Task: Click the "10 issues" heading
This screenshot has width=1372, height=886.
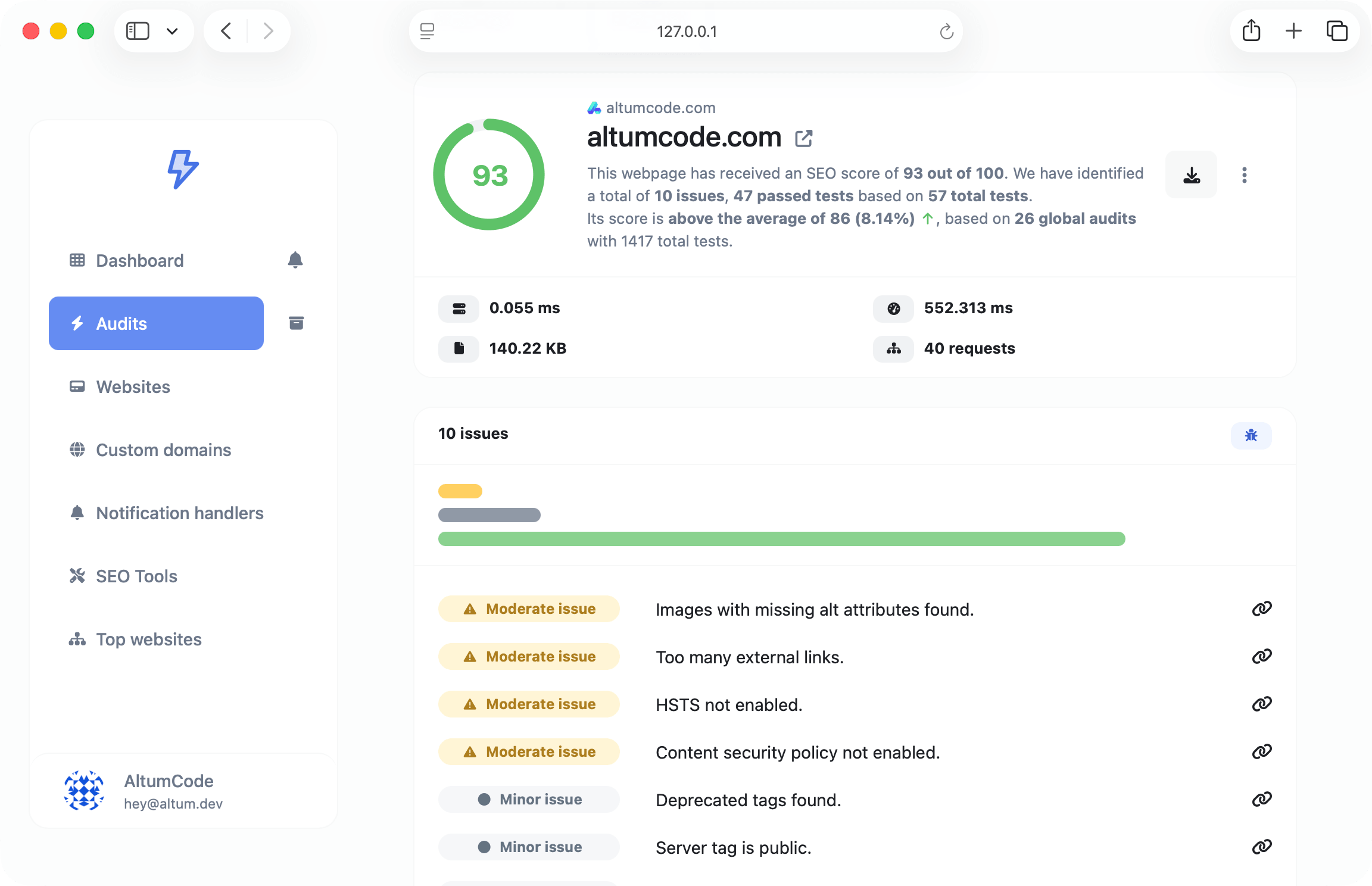Action: tap(473, 433)
